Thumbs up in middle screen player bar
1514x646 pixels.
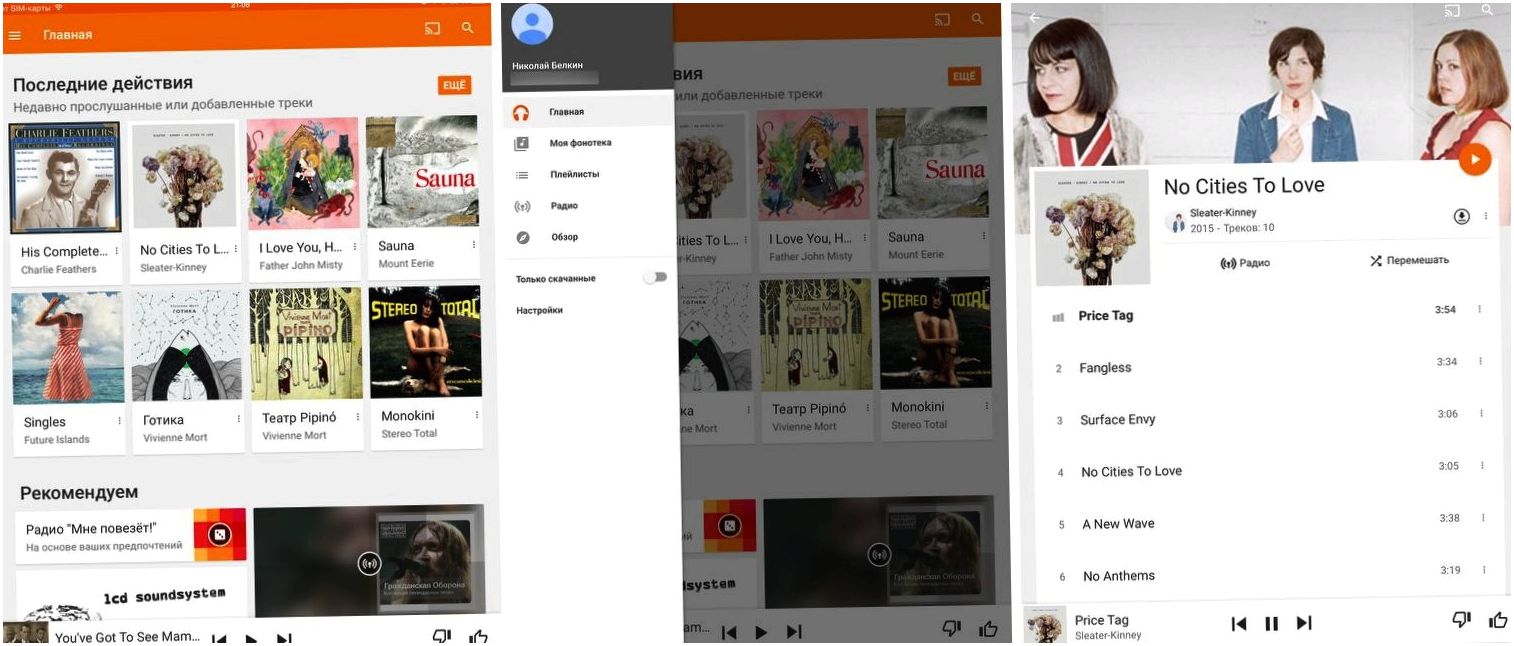coord(989,628)
